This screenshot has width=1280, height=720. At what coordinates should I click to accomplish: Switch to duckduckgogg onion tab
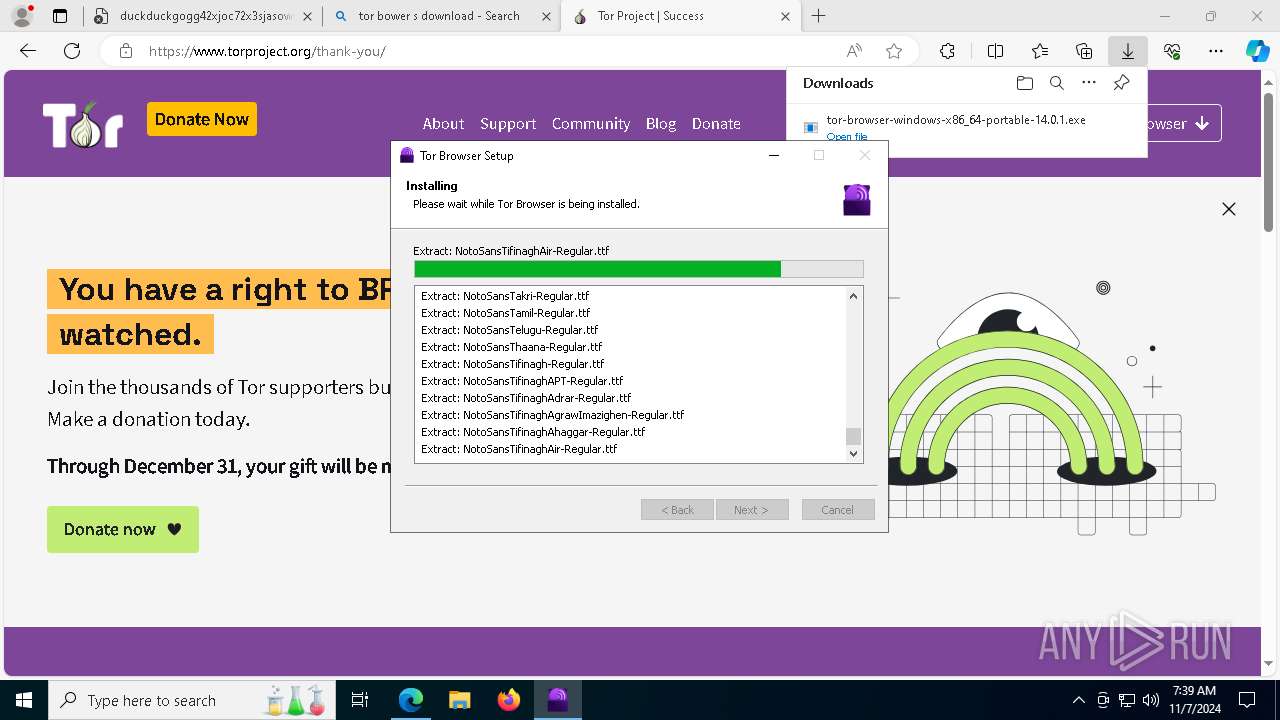(204, 16)
